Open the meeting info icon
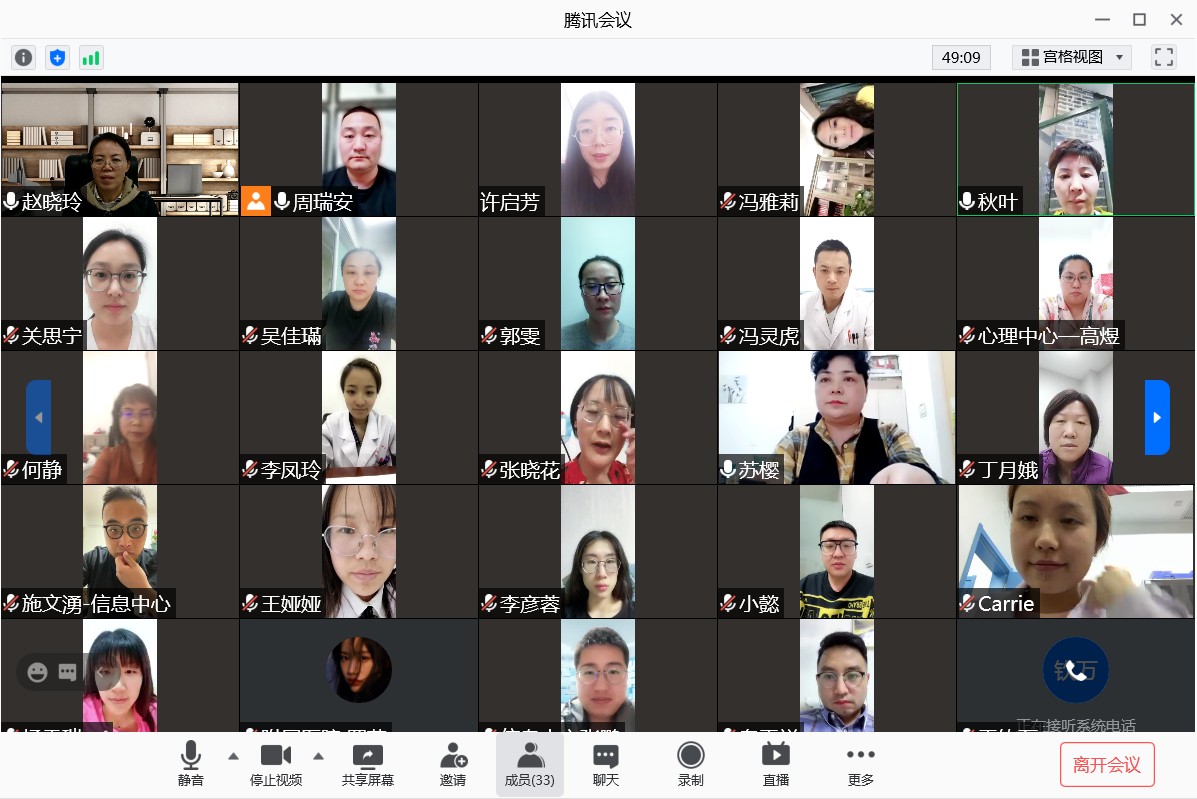 tap(23, 57)
